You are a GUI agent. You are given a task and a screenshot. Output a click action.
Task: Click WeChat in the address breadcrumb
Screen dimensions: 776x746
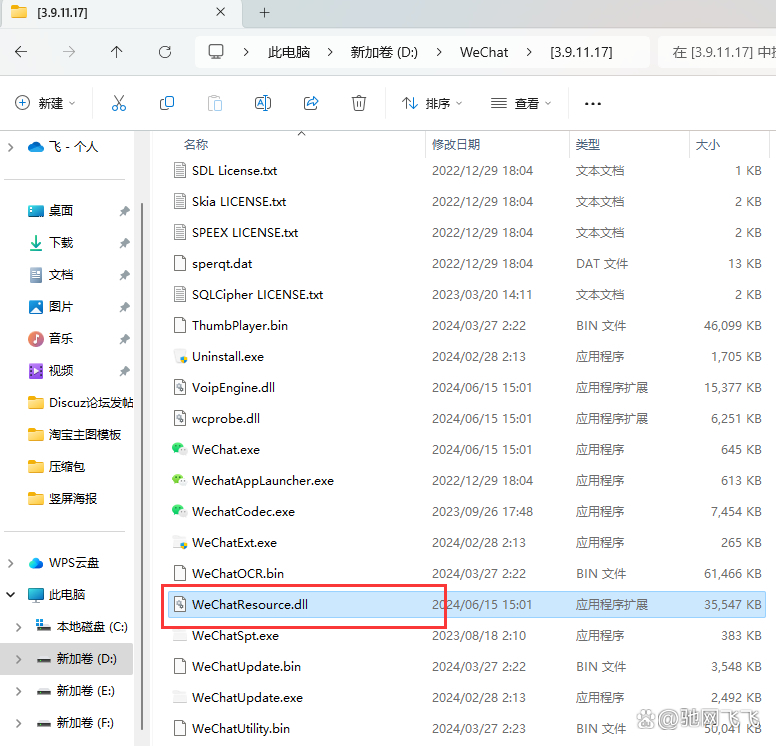[x=484, y=52]
